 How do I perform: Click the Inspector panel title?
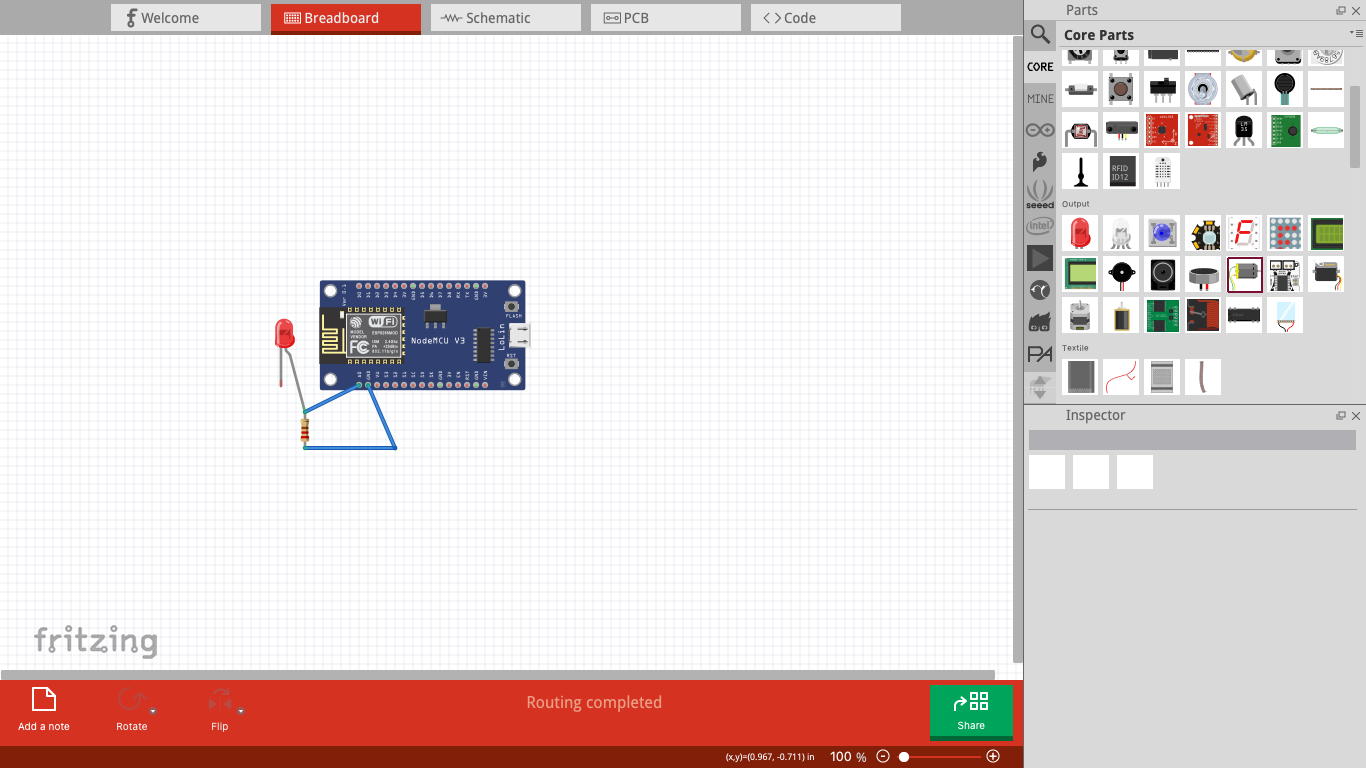(1095, 415)
